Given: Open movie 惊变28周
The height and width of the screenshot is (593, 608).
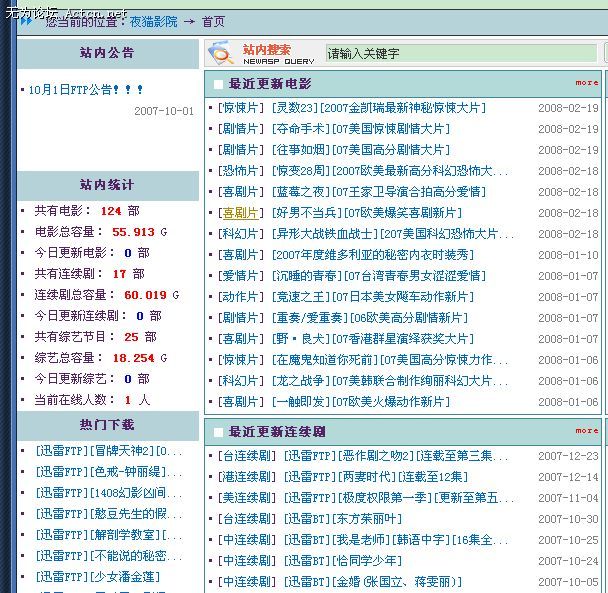Looking at the screenshot, I should point(391,171).
